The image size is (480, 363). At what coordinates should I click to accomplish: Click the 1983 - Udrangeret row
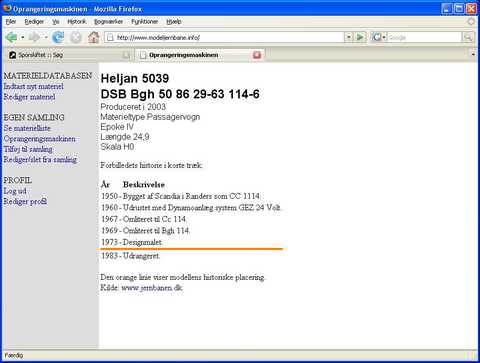[130, 256]
